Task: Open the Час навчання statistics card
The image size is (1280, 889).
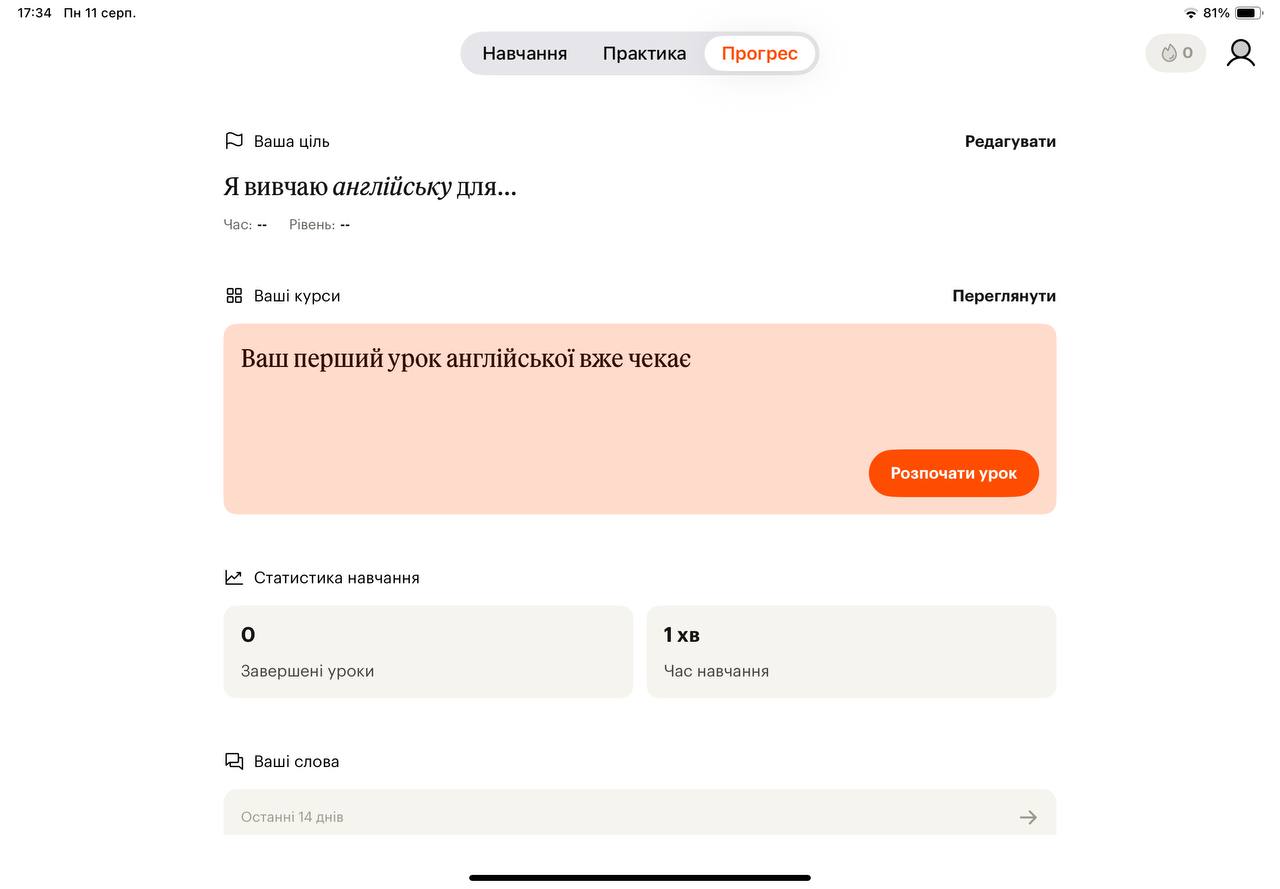Action: tap(851, 651)
